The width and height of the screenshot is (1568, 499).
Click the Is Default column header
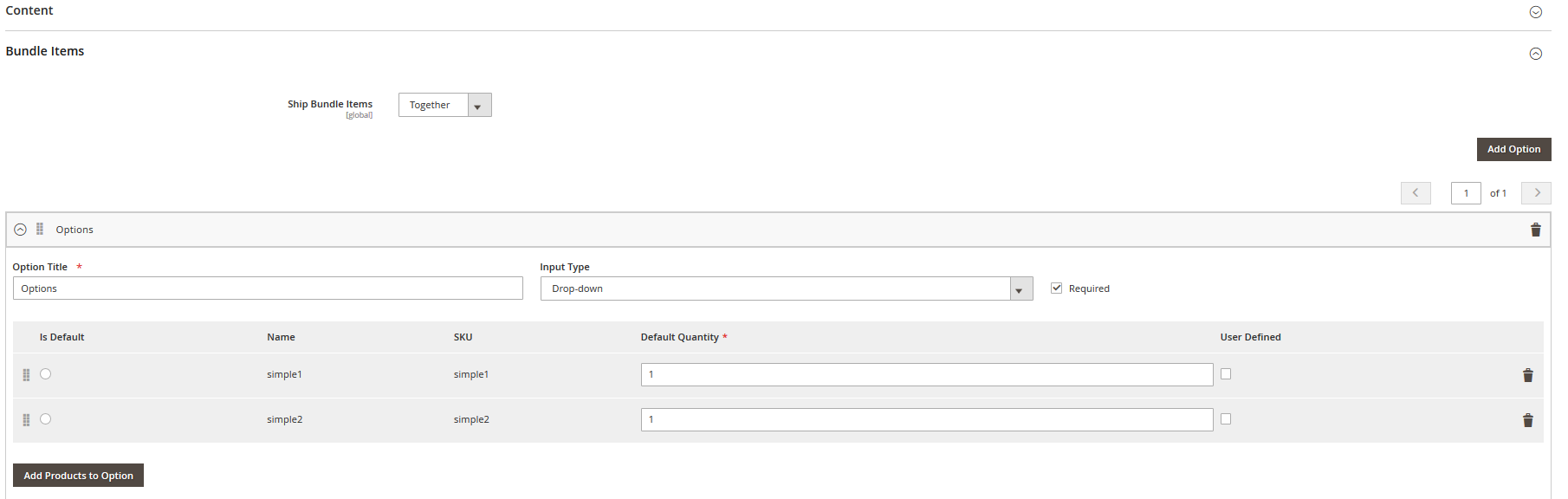click(x=62, y=337)
